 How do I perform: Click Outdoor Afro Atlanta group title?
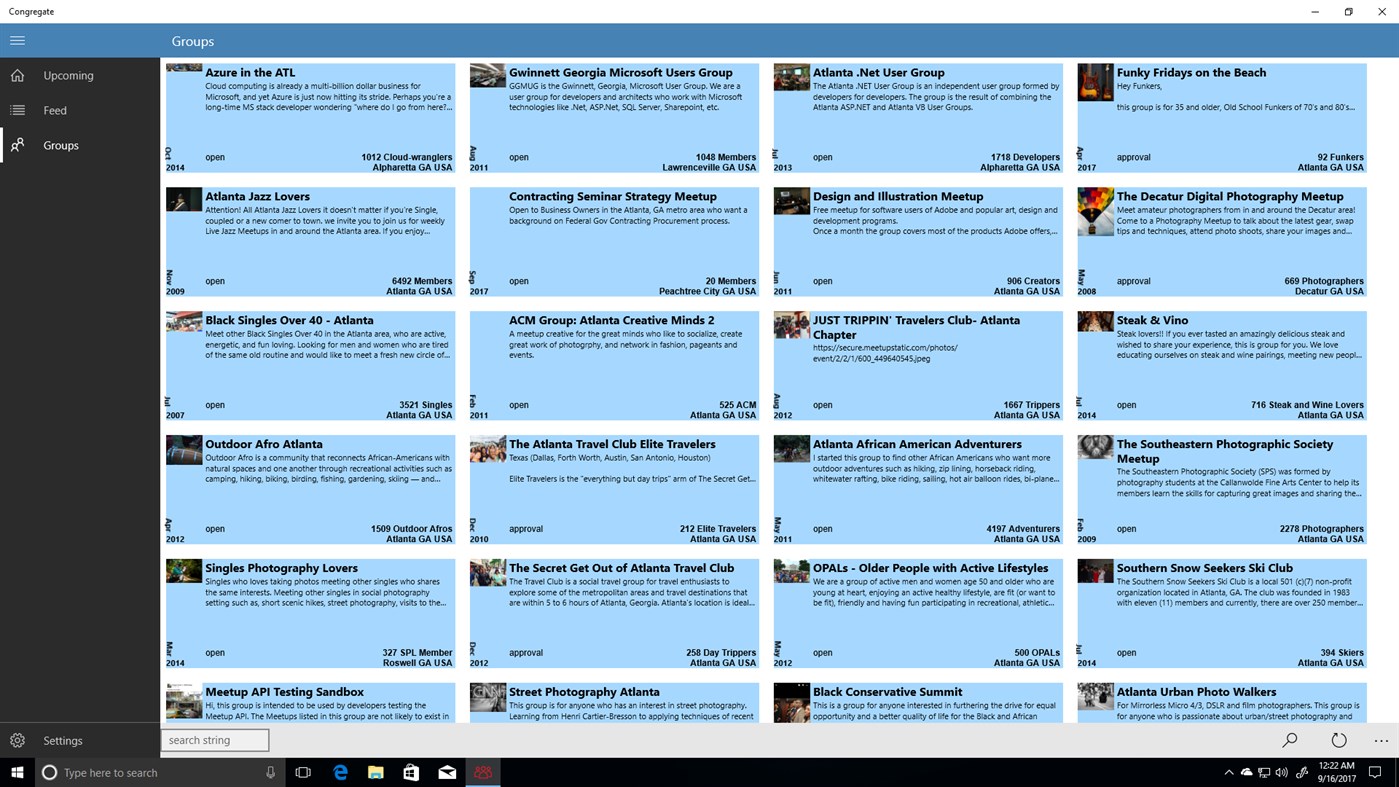pos(264,444)
